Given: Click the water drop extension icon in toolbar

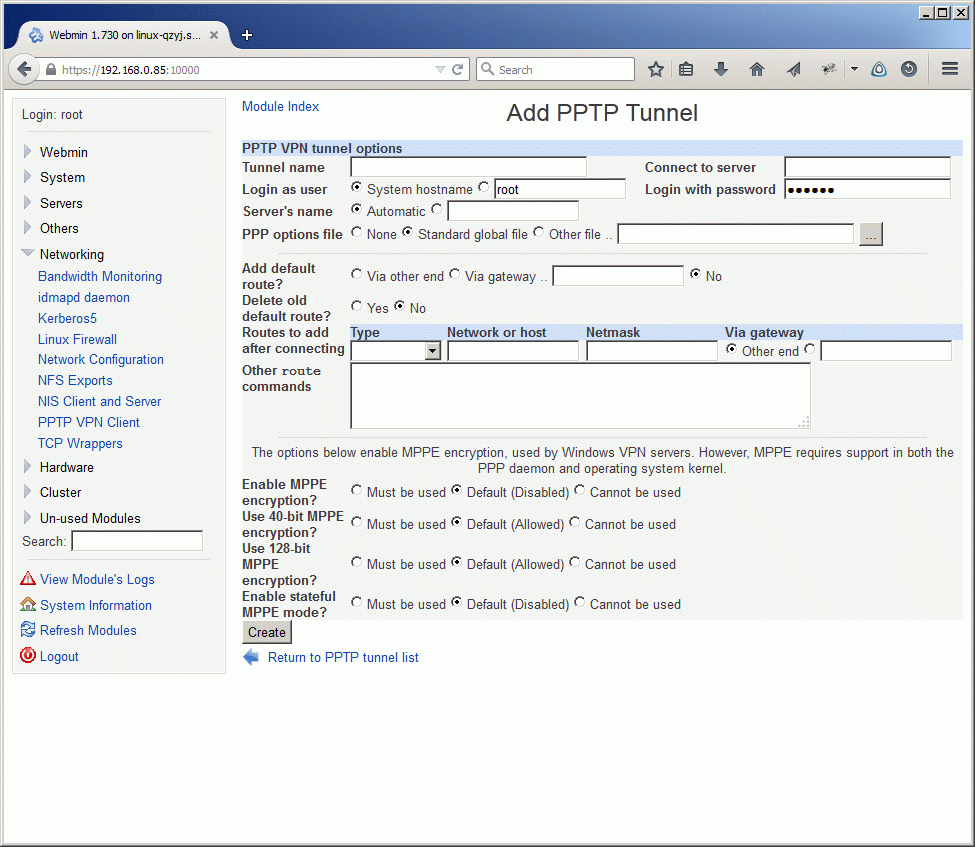Looking at the screenshot, I should (879, 69).
